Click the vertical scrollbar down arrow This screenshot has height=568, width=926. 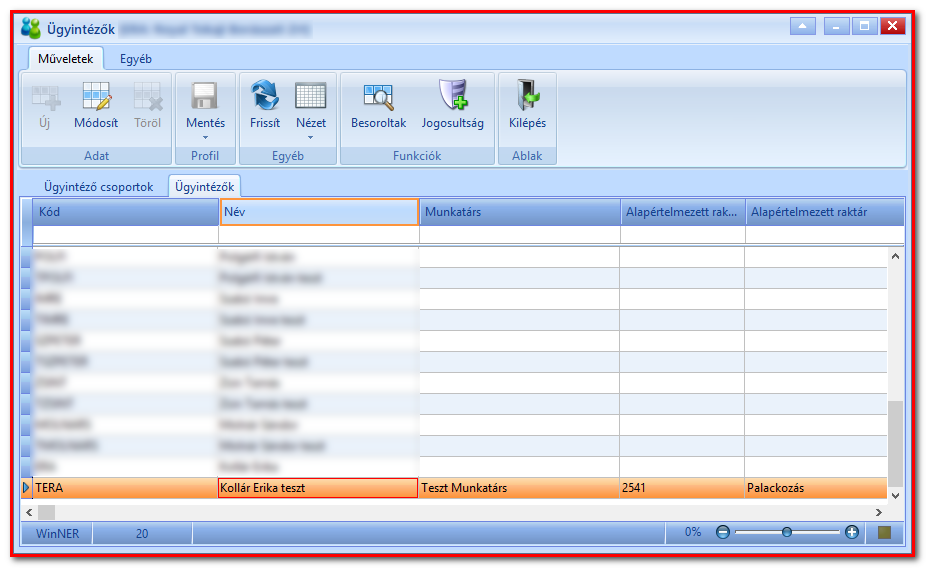(895, 495)
